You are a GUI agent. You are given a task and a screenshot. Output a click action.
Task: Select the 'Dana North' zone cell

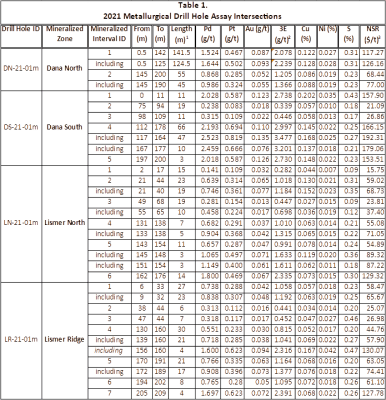tap(65, 68)
